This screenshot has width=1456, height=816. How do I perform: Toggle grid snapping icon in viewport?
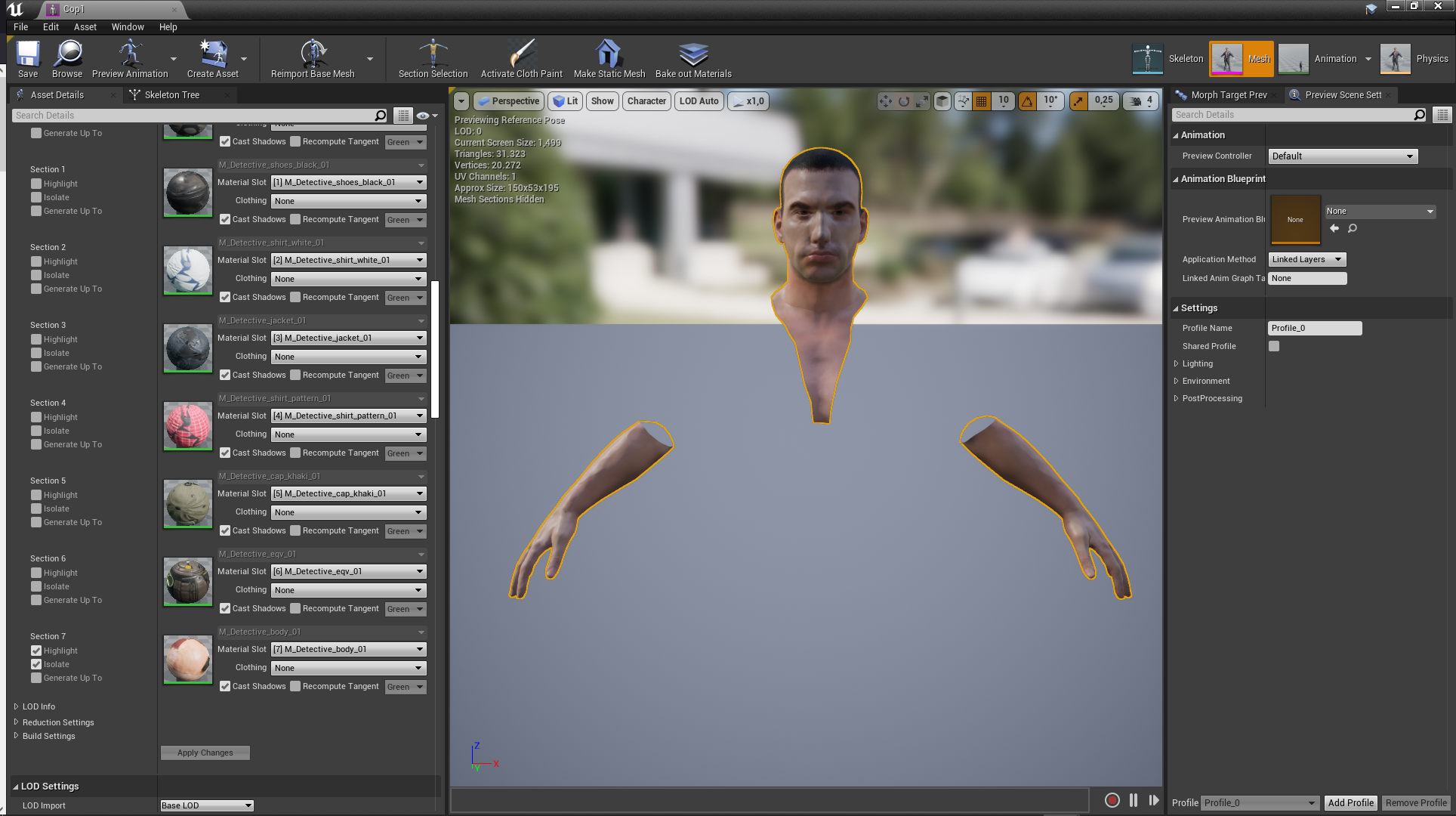click(x=982, y=101)
